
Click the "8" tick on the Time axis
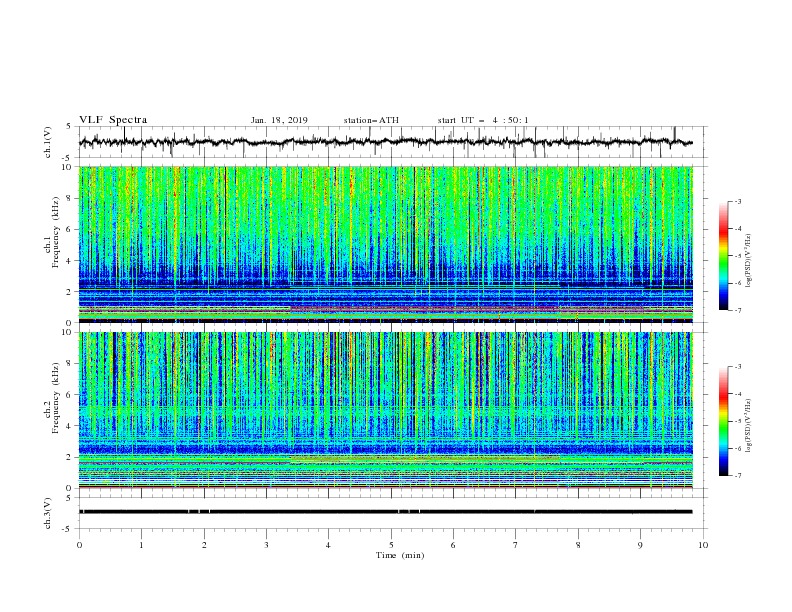[x=578, y=545]
